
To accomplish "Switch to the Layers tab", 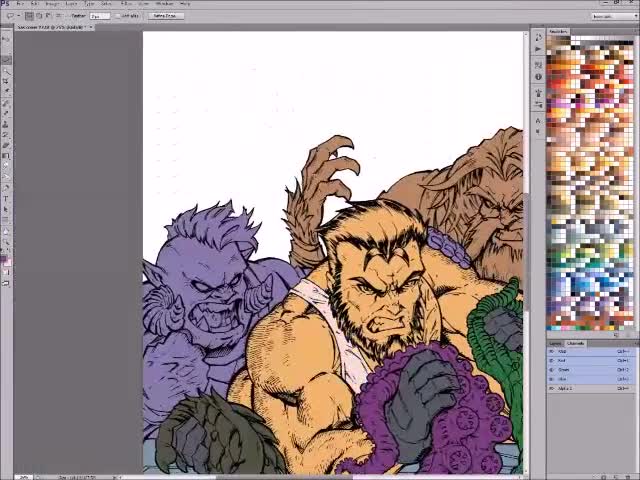I will 555,344.
